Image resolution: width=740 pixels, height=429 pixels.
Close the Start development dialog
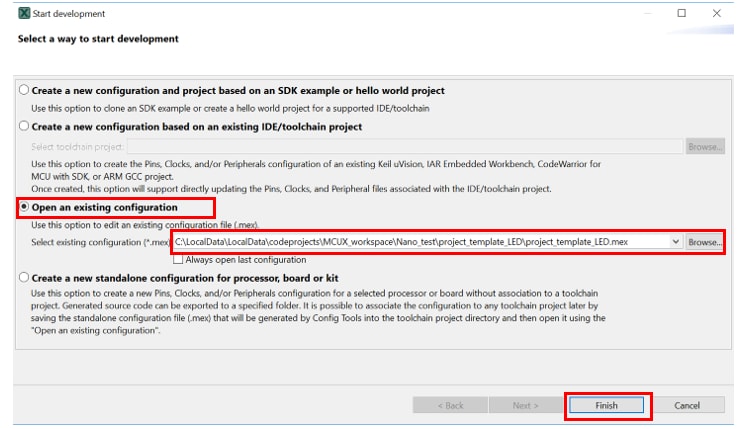pyautogui.click(x=716, y=14)
